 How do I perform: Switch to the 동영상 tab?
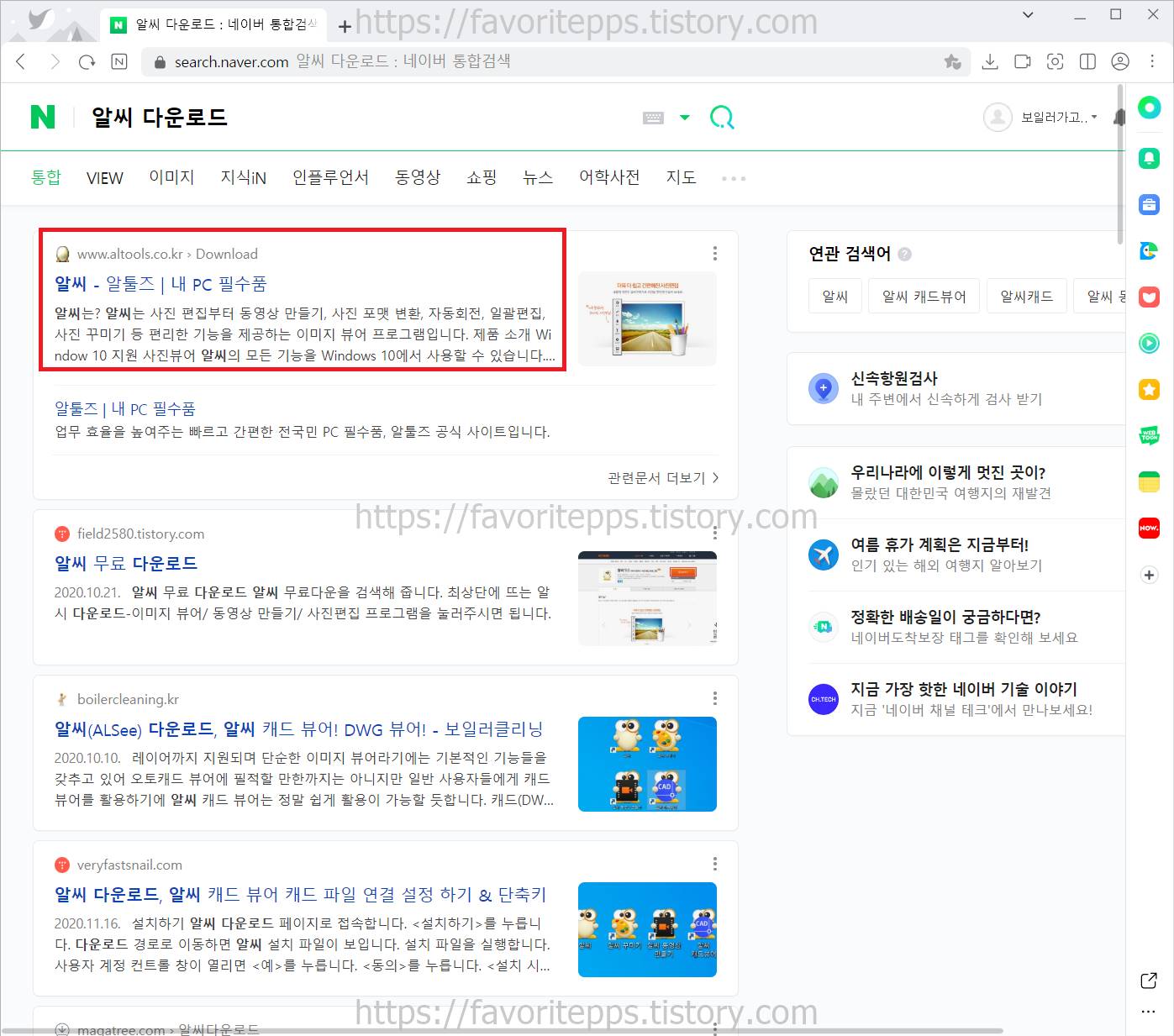click(x=418, y=177)
